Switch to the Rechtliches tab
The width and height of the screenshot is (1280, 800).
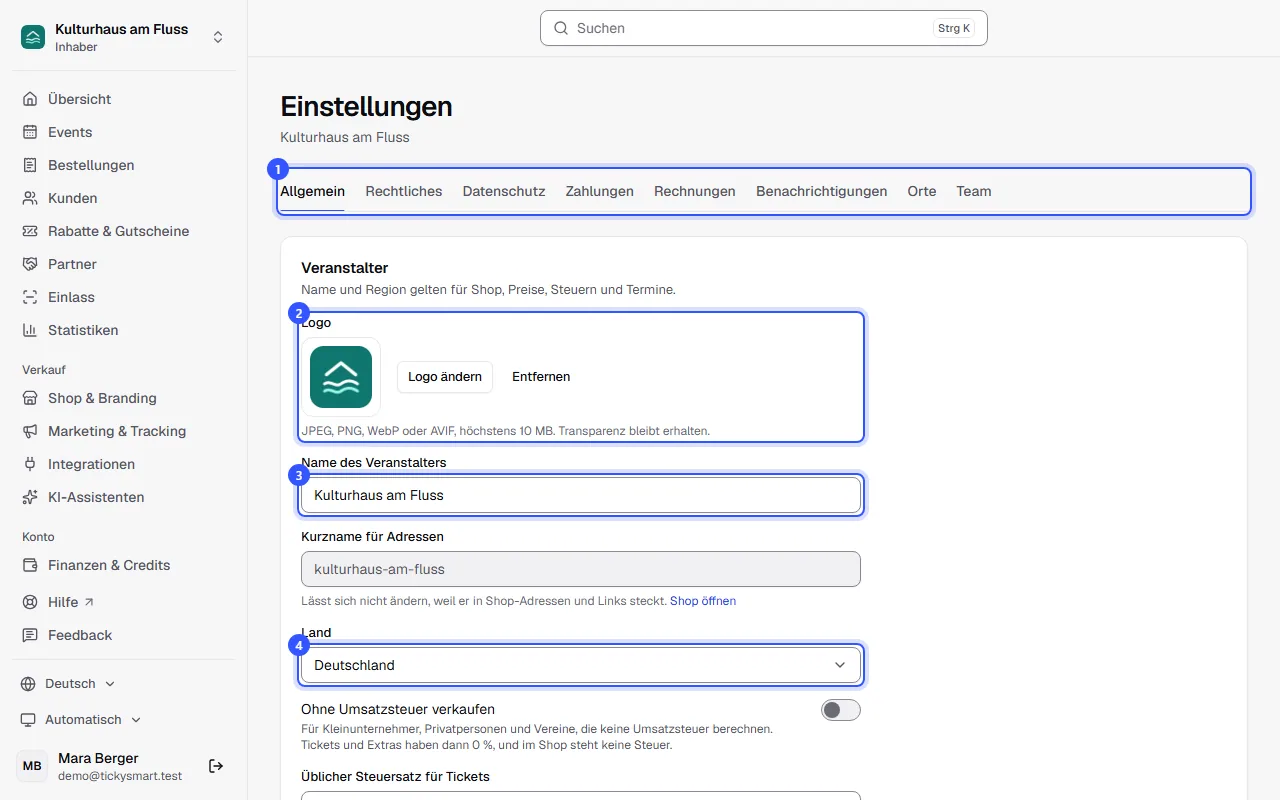[x=404, y=191]
